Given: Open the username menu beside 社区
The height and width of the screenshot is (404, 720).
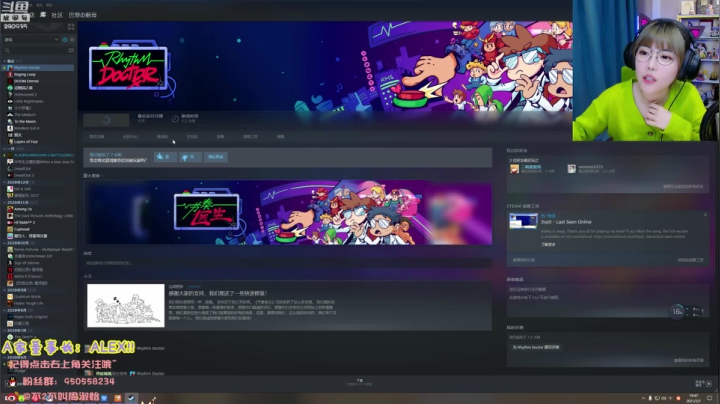Looking at the screenshot, I should click(83, 15).
